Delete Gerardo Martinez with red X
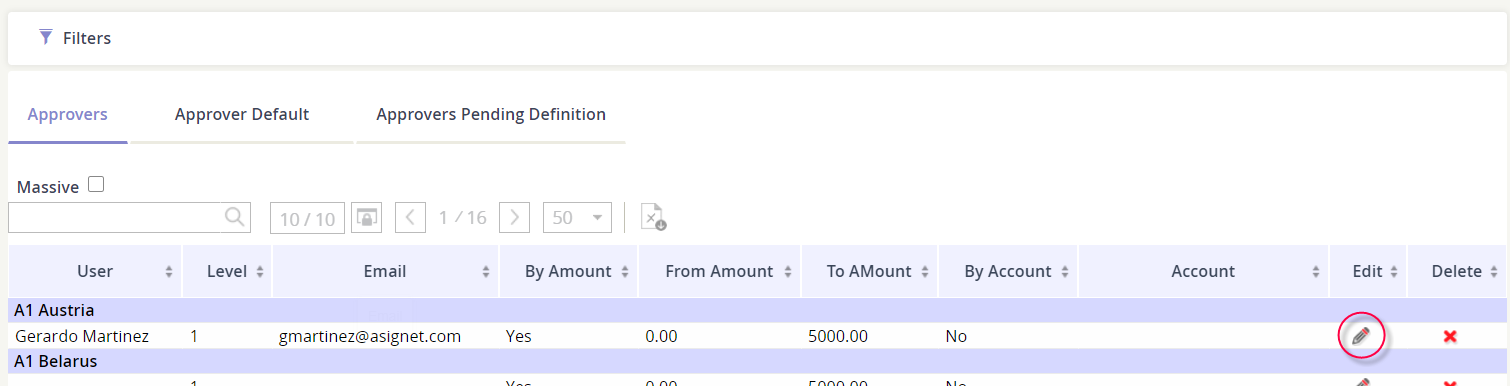 [1450, 337]
